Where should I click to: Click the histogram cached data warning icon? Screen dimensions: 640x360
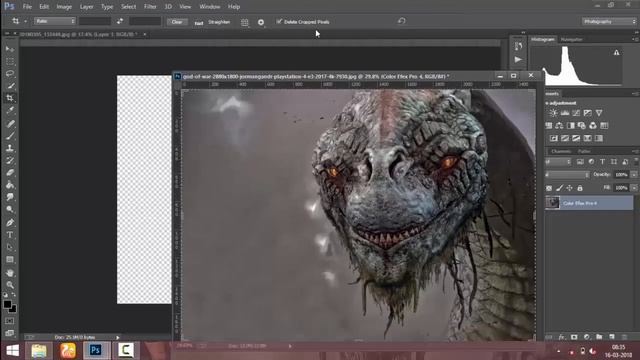click(x=616, y=52)
